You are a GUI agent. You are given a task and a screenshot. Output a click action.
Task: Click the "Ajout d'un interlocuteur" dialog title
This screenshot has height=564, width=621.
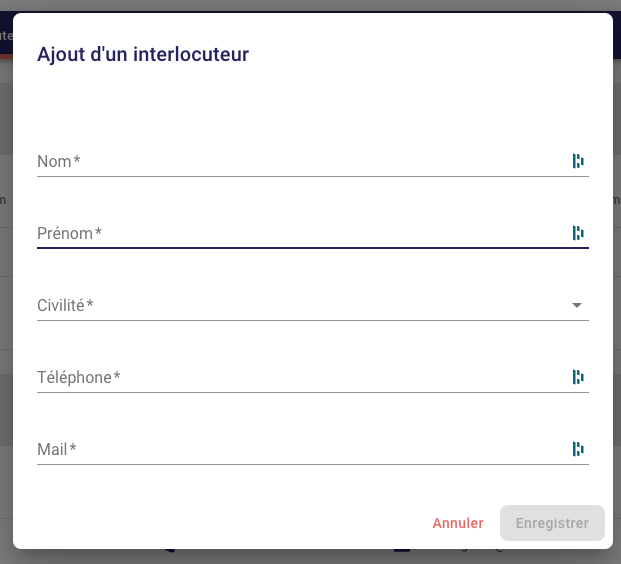143,54
